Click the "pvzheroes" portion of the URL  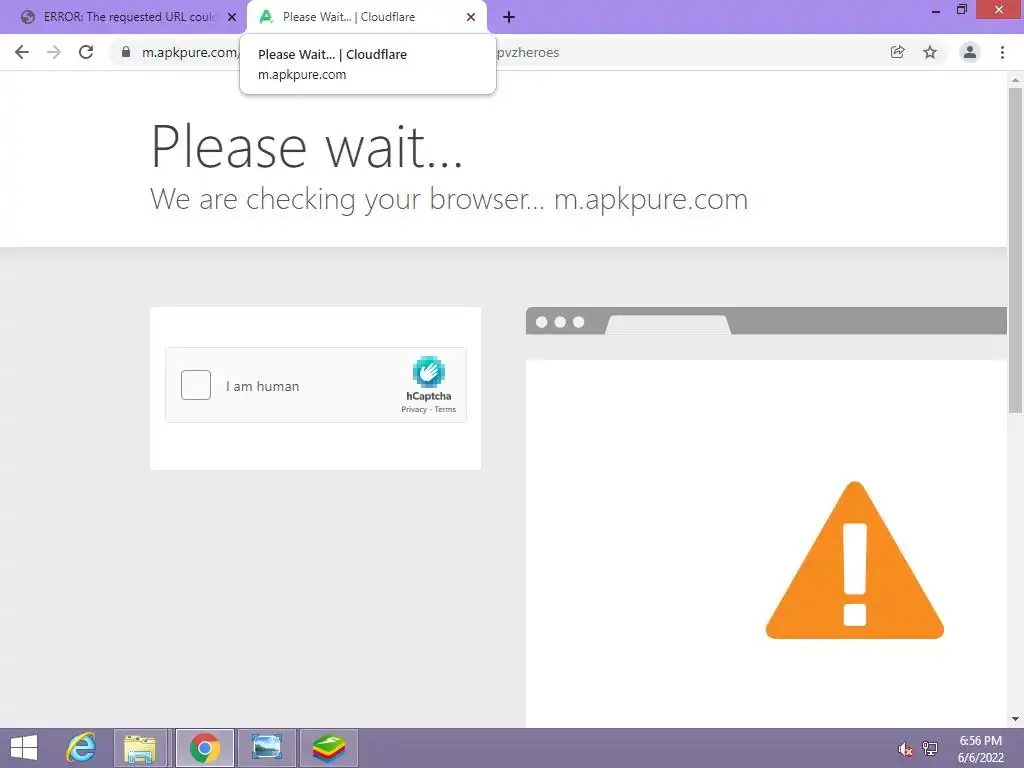(528, 53)
